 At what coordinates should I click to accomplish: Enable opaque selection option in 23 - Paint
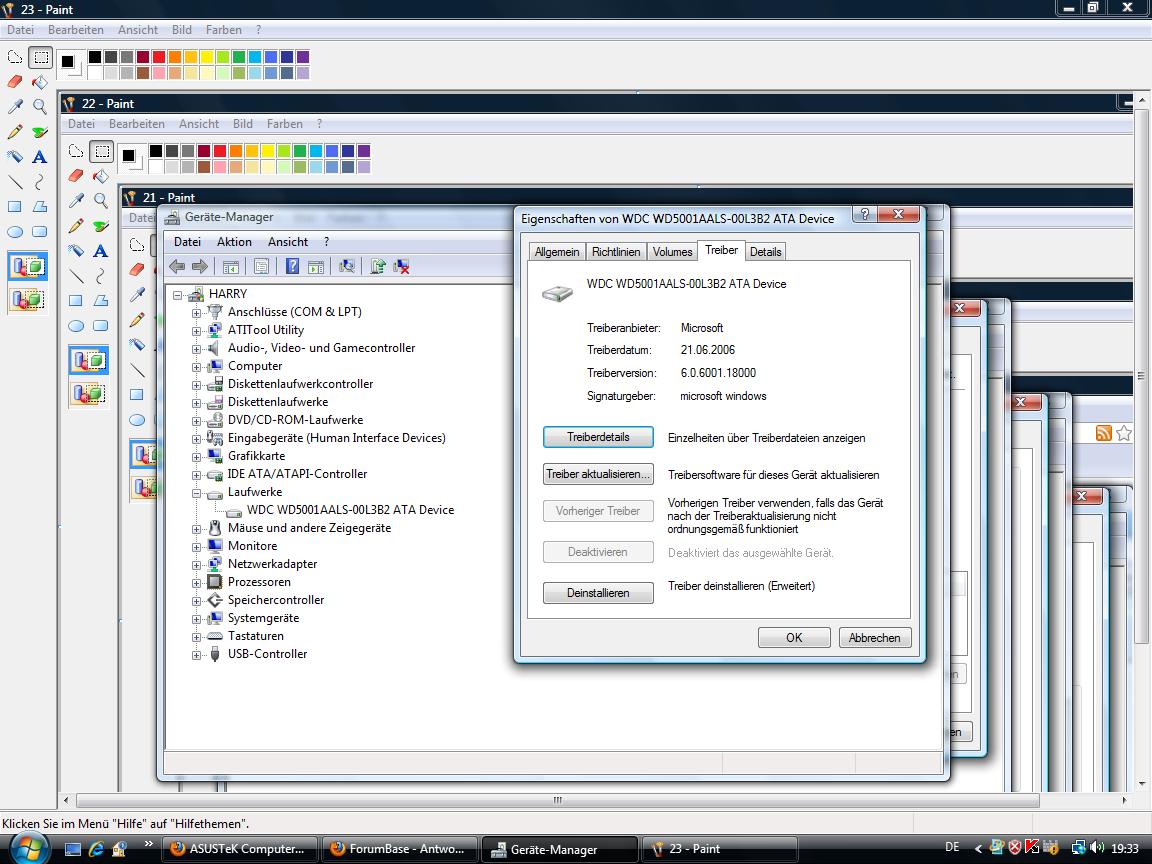click(28, 266)
